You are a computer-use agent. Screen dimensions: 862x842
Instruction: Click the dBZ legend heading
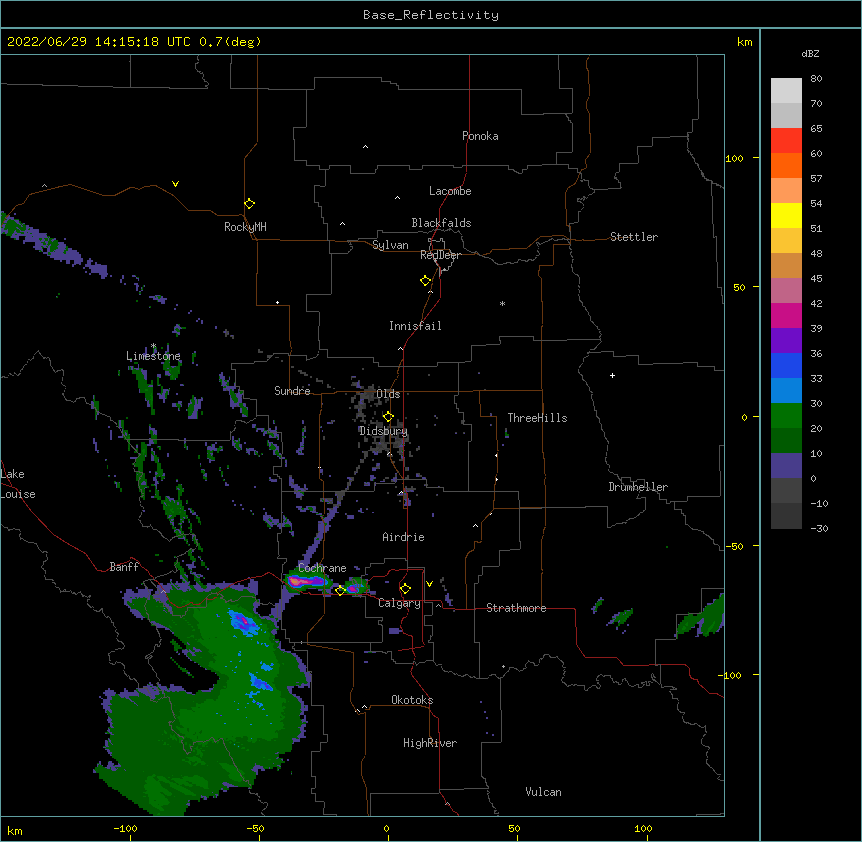click(x=810, y=54)
